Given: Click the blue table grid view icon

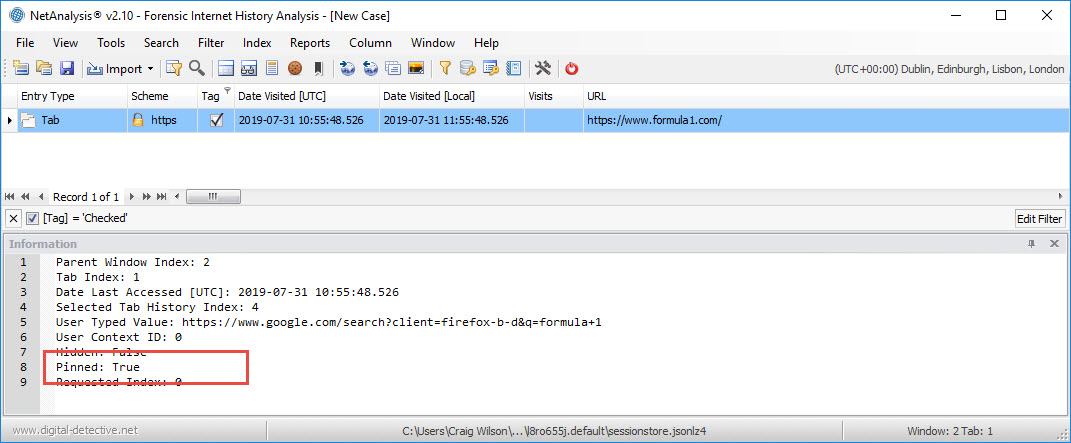Looking at the screenshot, I should [226, 68].
